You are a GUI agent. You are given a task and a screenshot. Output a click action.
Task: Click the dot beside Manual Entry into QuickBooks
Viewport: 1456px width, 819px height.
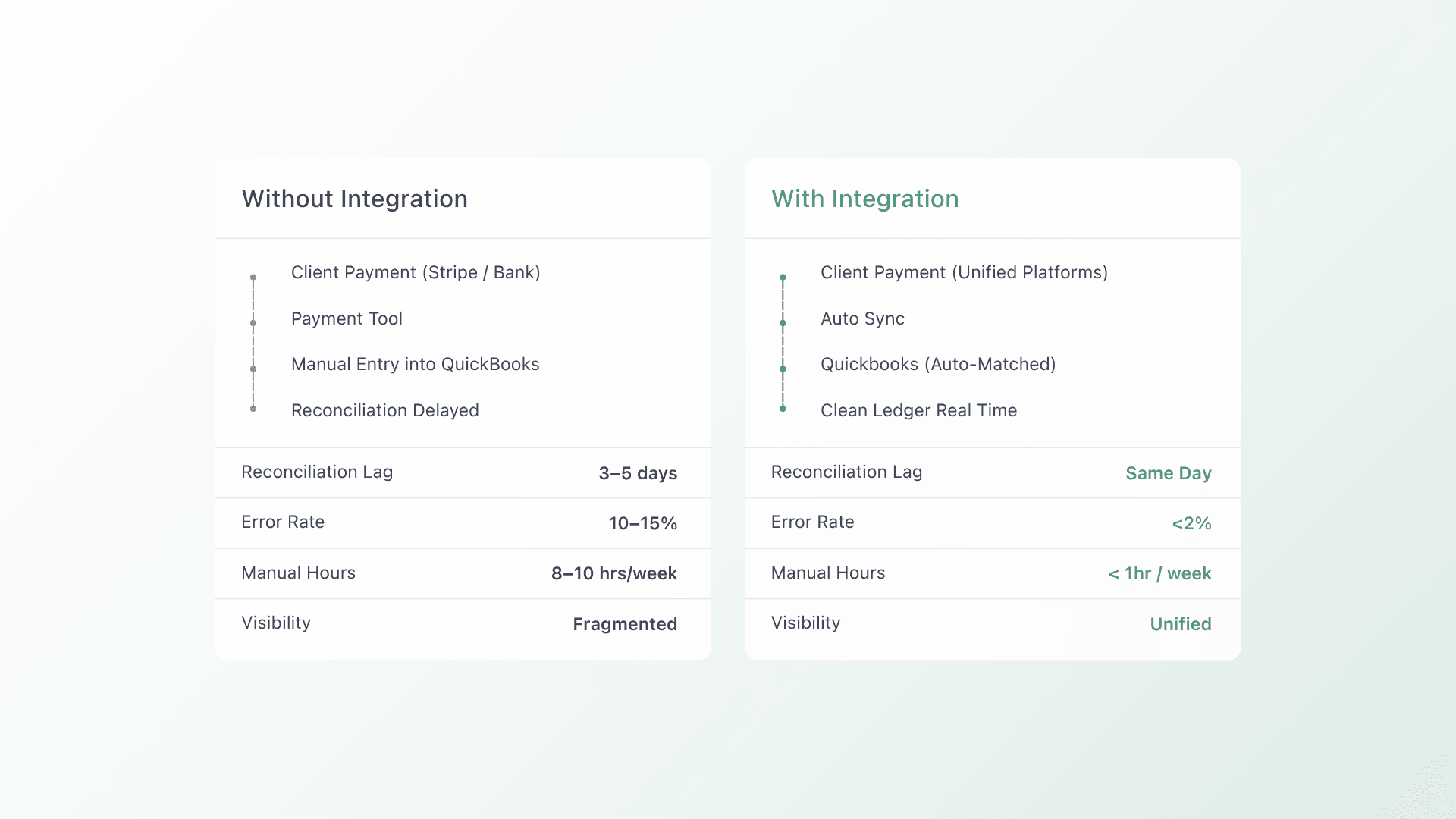coord(253,369)
